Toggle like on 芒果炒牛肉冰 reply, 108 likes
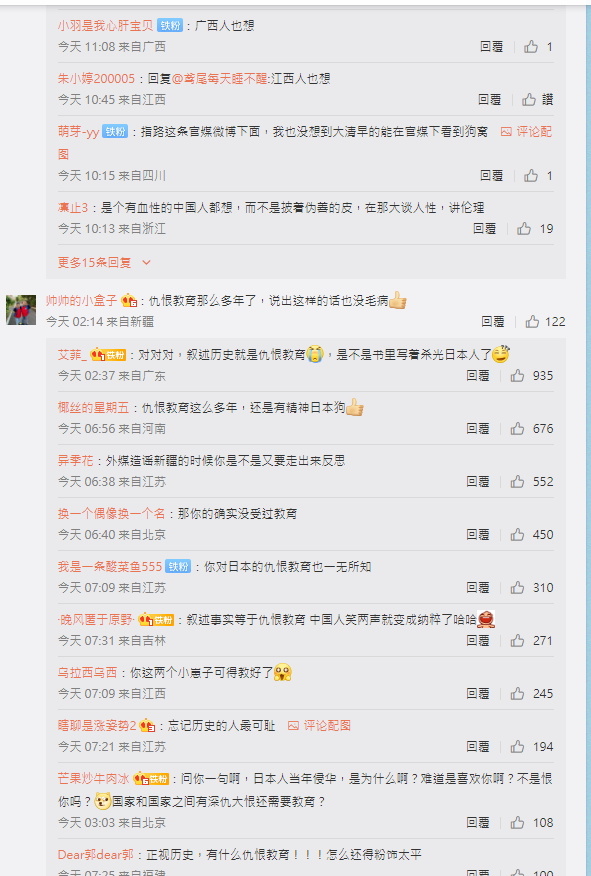591x876 pixels. pyautogui.click(x=517, y=822)
